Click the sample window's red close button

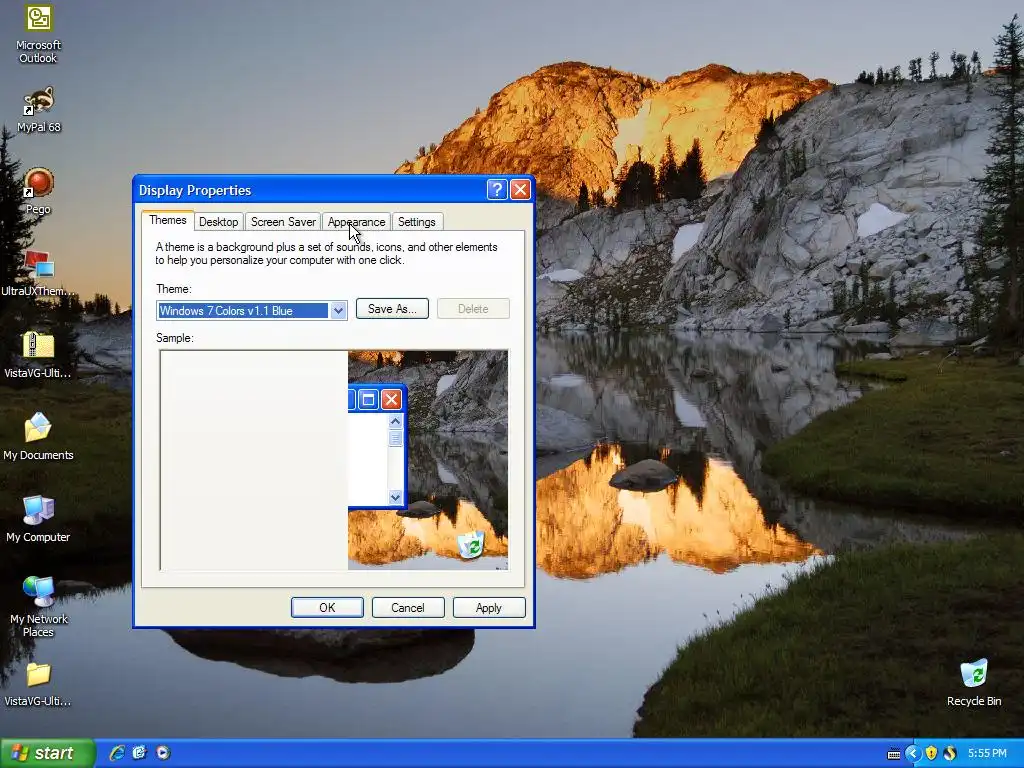[x=391, y=399]
